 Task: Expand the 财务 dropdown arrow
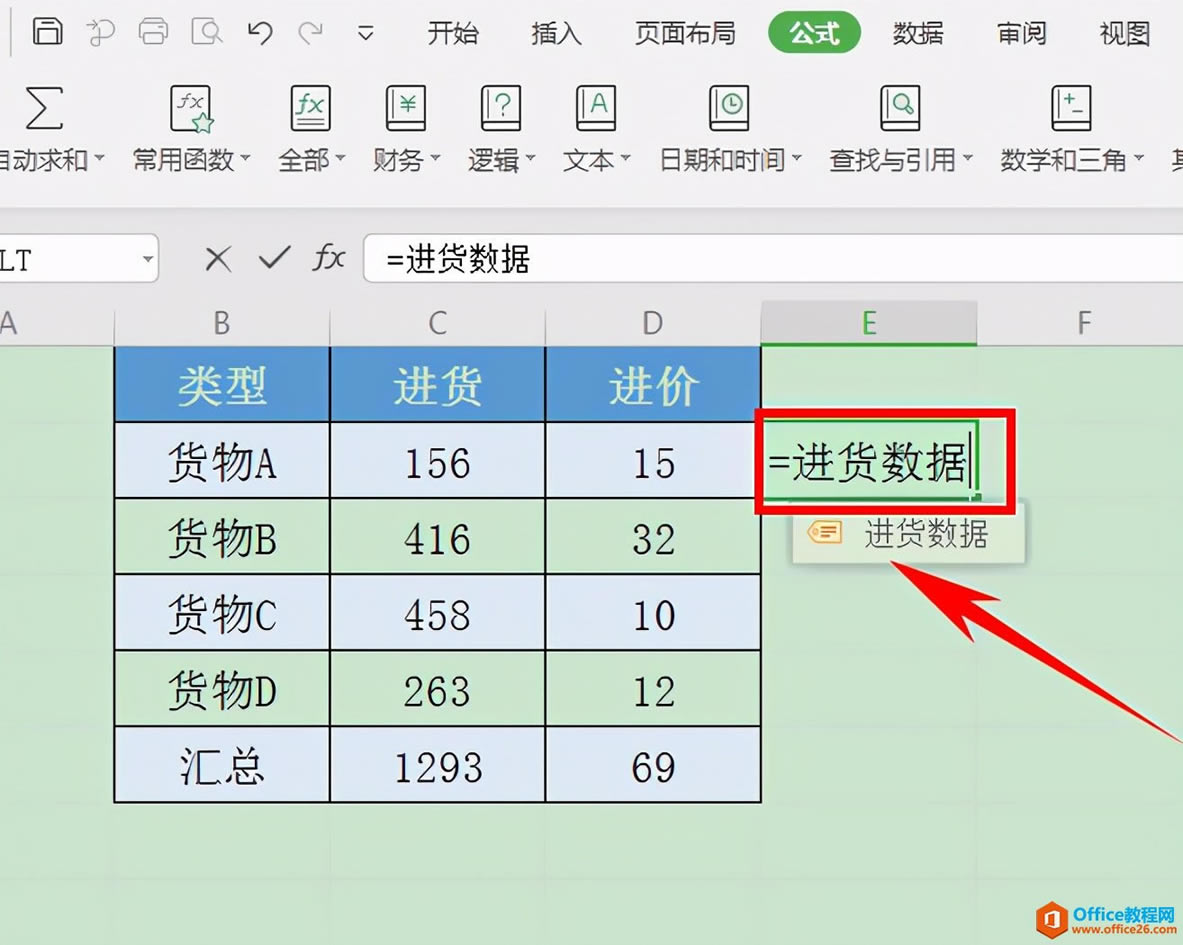coord(435,159)
